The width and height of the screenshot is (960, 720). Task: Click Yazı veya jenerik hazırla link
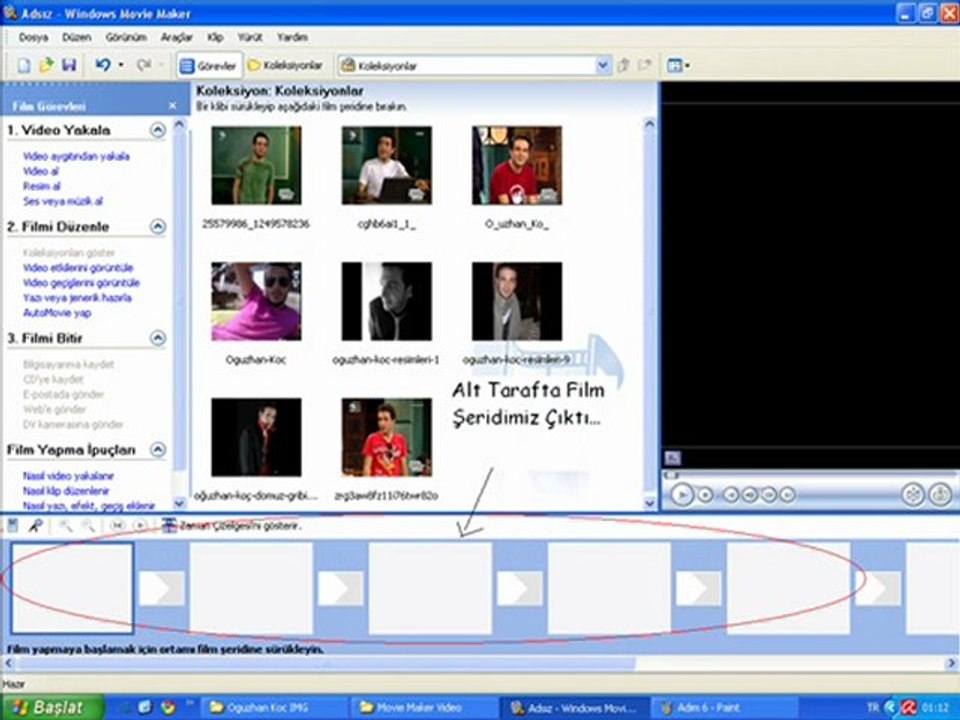(77, 298)
